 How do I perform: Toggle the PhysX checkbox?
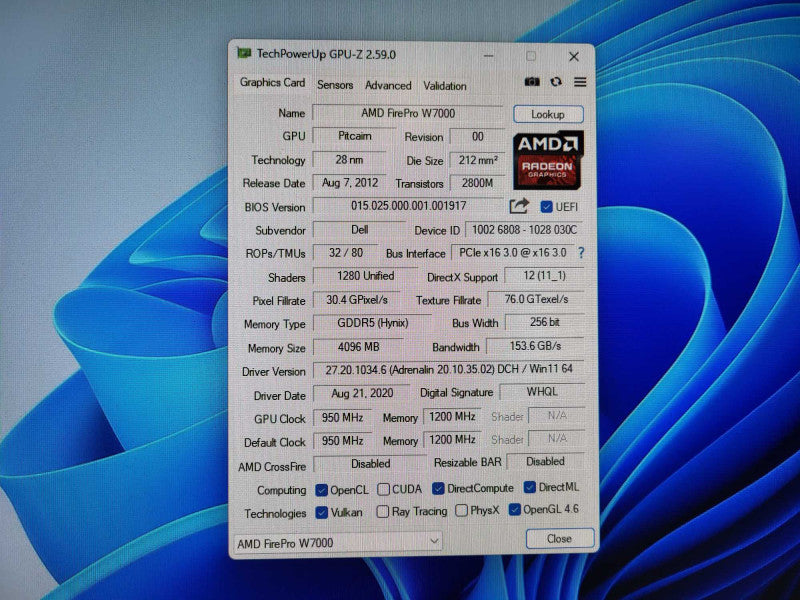pos(461,510)
